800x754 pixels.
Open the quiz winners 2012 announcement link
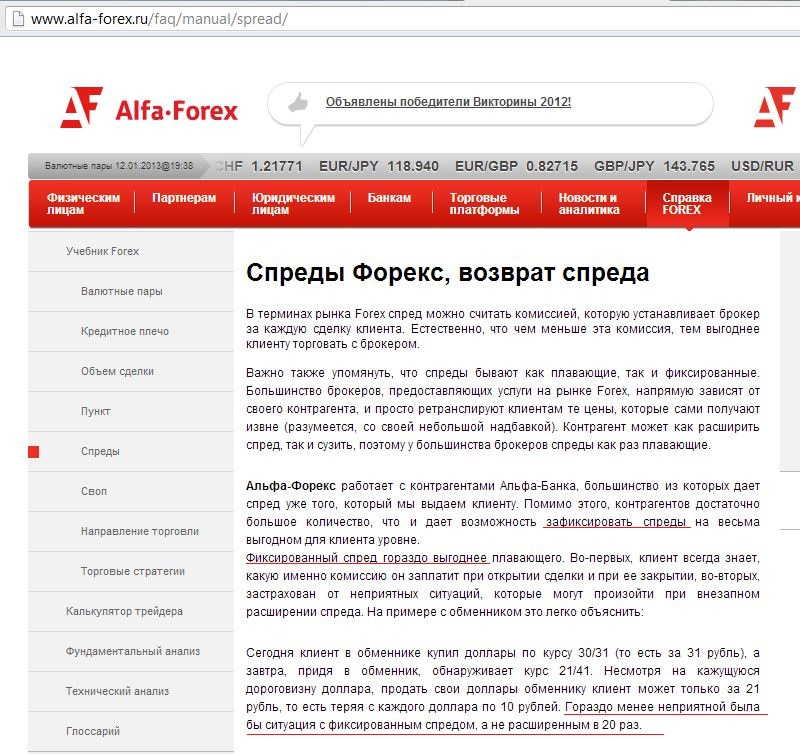pos(448,102)
